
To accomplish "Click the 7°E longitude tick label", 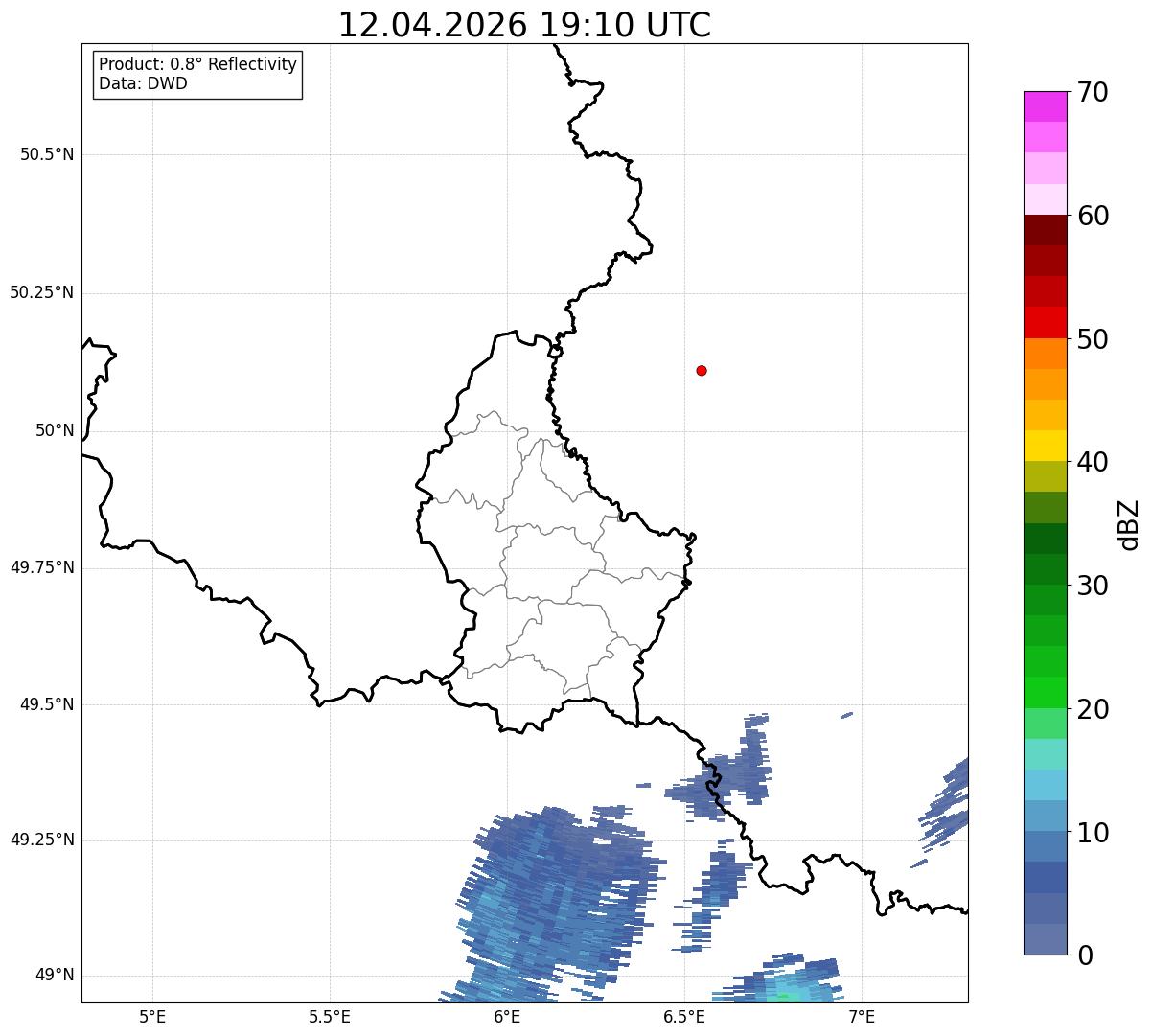I will 863,1016.
